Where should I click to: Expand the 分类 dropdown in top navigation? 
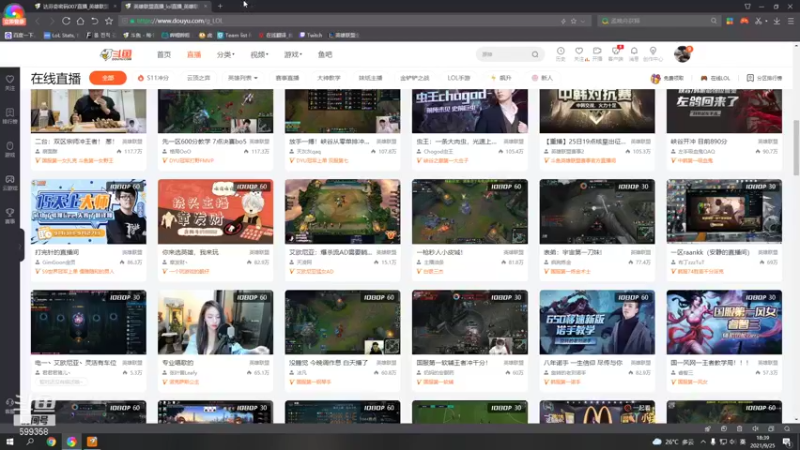(x=226, y=55)
